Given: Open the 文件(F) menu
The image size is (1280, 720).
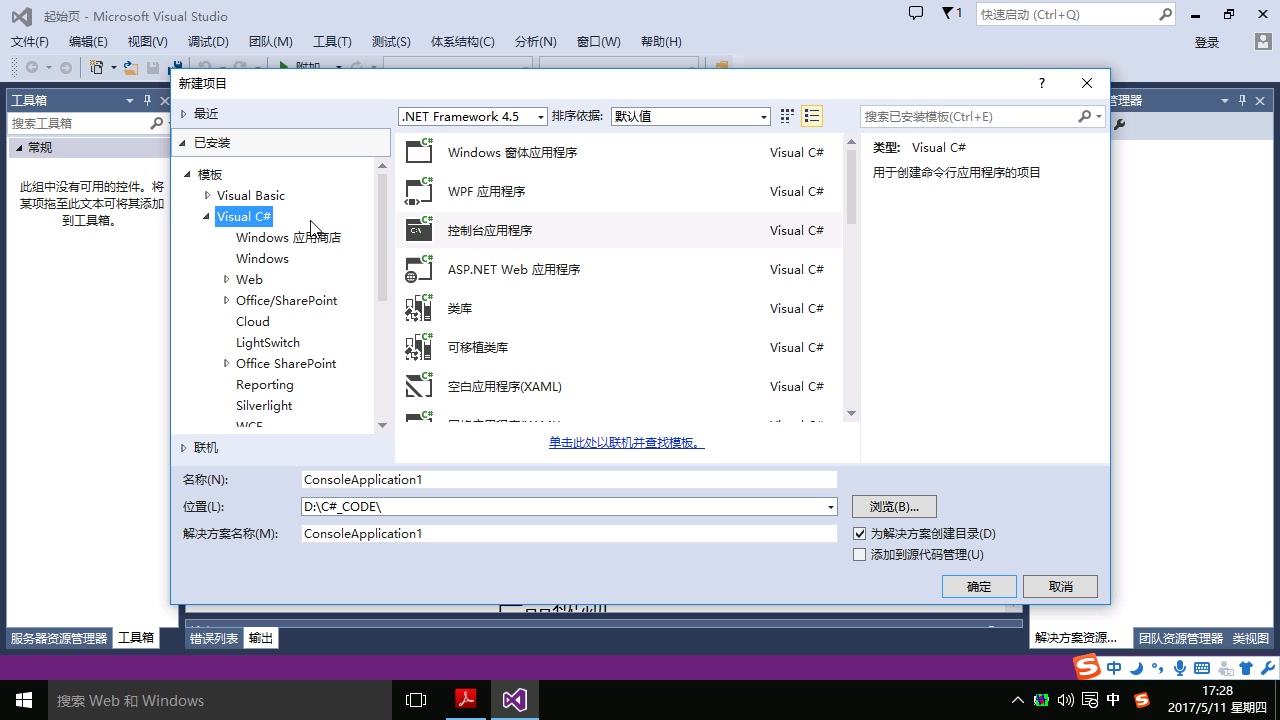Looking at the screenshot, I should tap(30, 41).
